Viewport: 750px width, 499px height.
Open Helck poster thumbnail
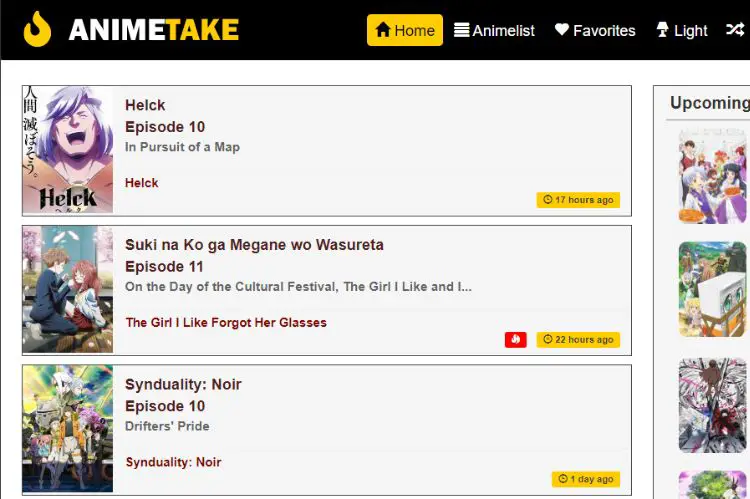[x=68, y=150]
